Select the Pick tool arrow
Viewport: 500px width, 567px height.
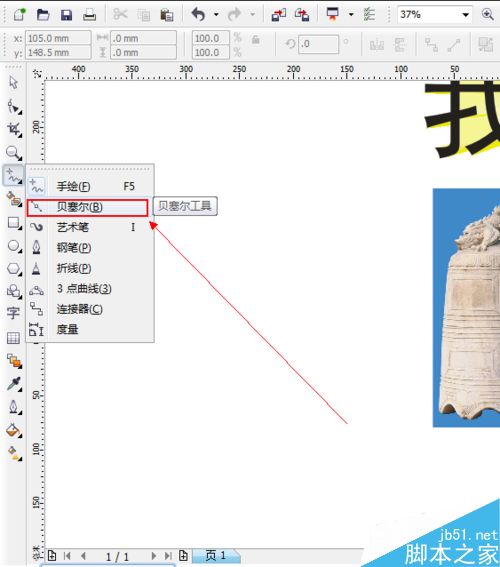[14, 82]
